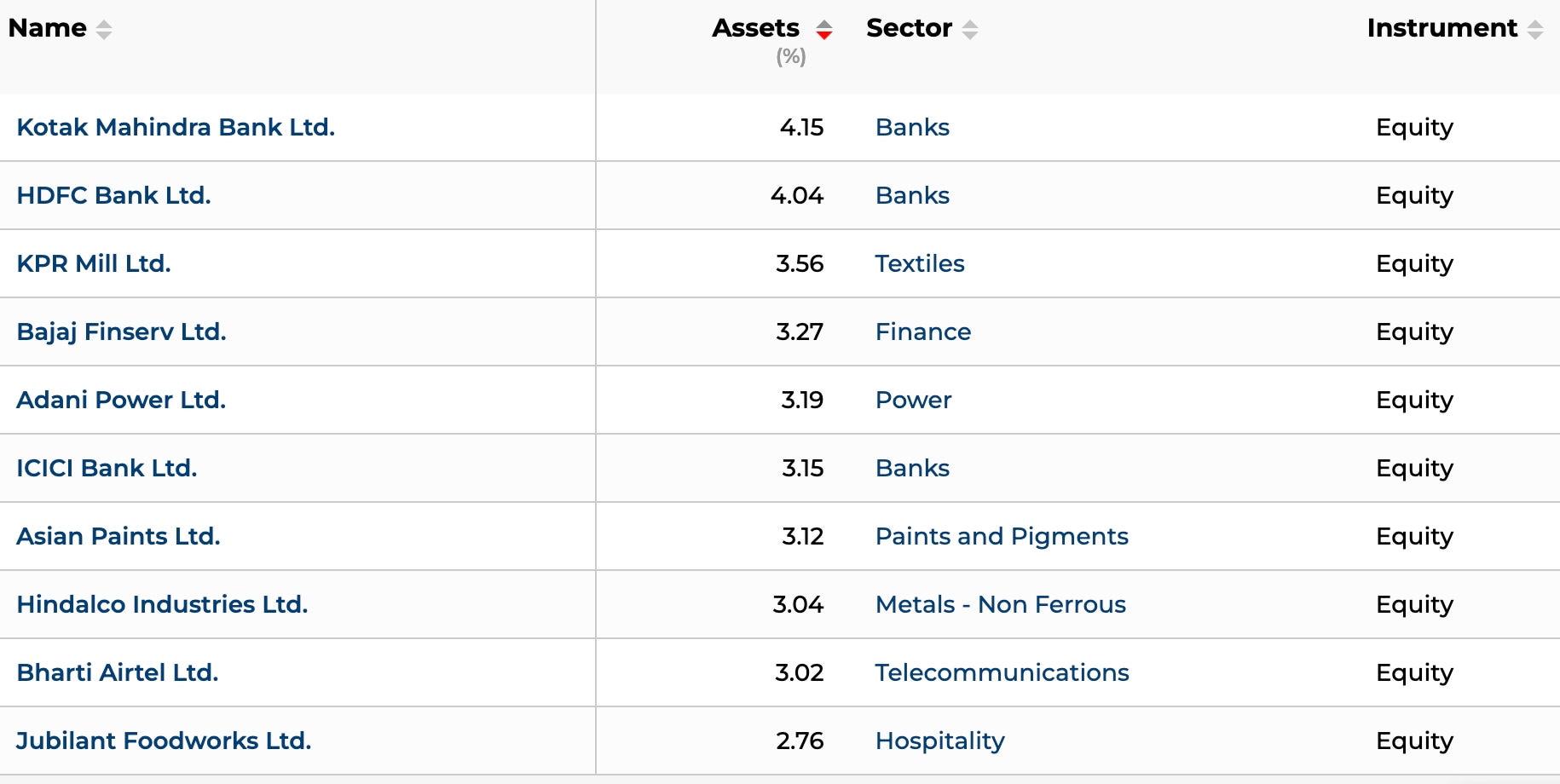View the Metals - Non Ferrous sector
Viewport: 1560px width, 784px height.
1001,604
